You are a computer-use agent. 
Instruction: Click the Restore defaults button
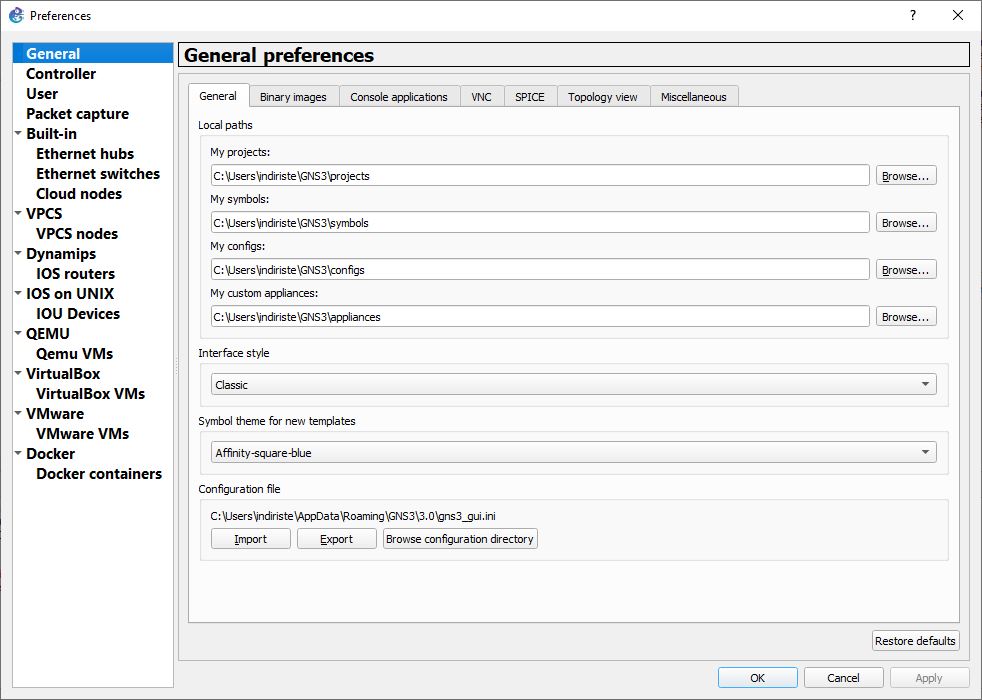pos(915,641)
